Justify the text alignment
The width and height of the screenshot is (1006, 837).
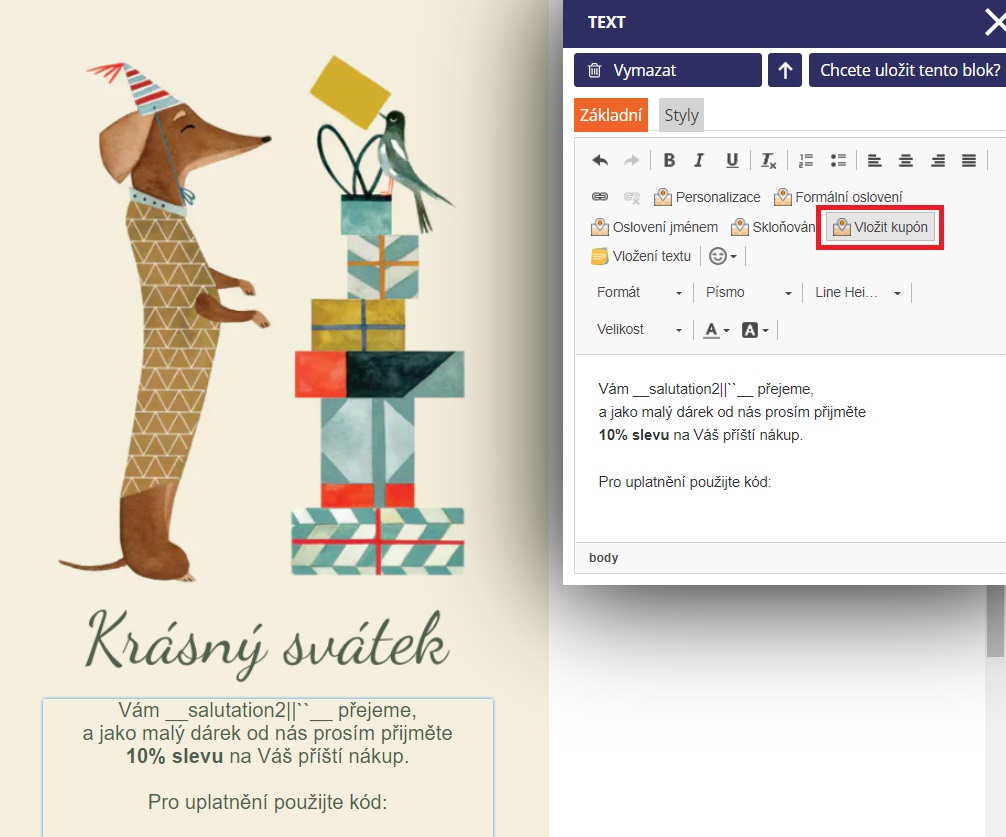[x=968, y=160]
